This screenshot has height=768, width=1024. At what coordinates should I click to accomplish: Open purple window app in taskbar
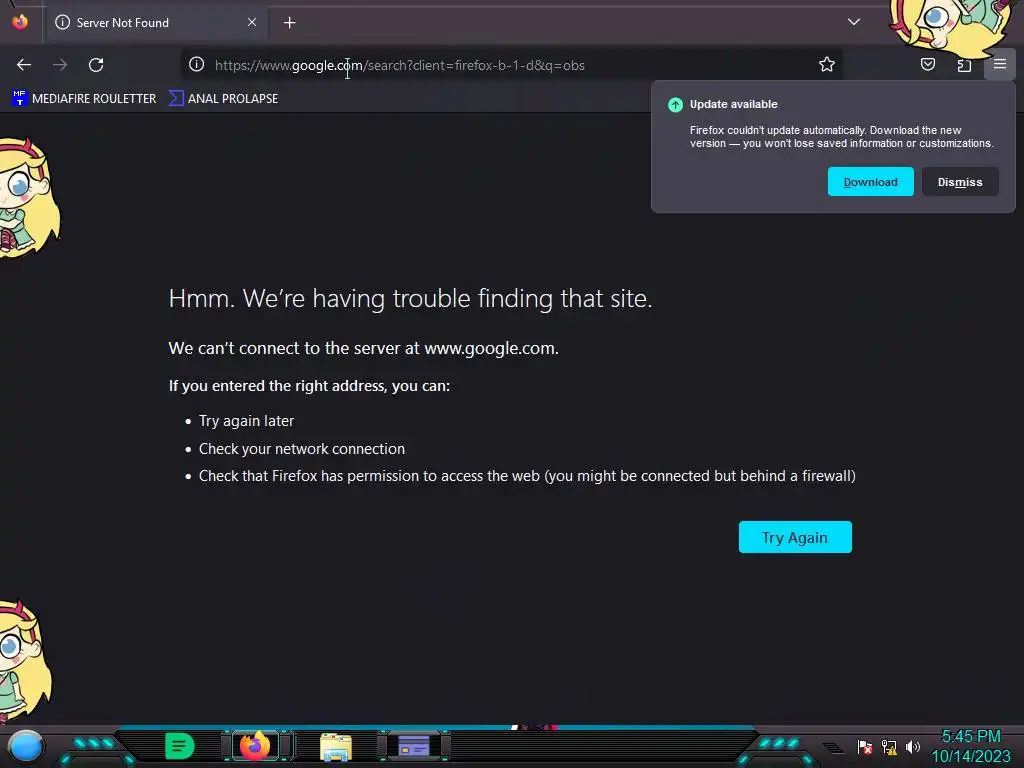[x=413, y=745]
